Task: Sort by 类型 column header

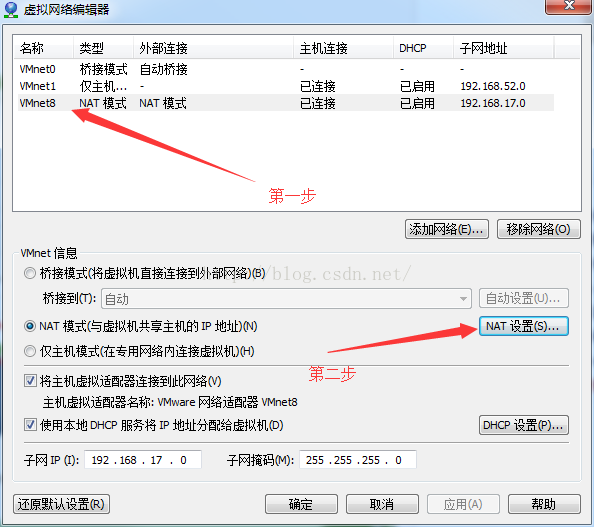Action: coord(103,48)
